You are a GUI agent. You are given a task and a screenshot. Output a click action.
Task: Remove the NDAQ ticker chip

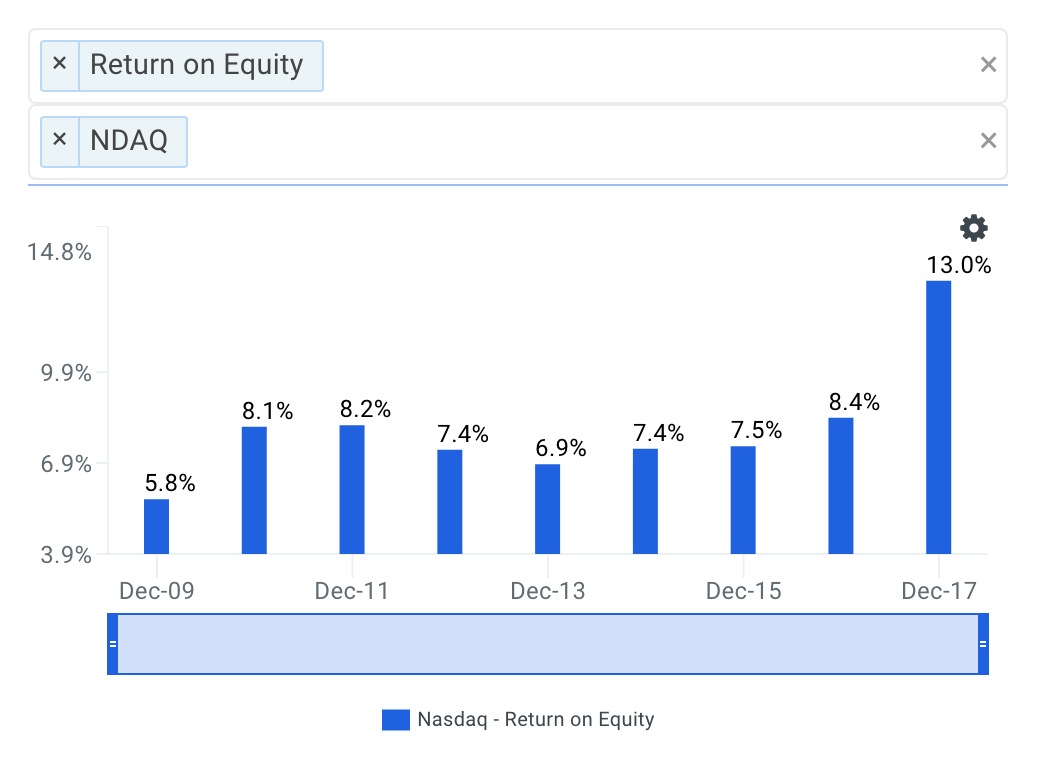point(59,141)
